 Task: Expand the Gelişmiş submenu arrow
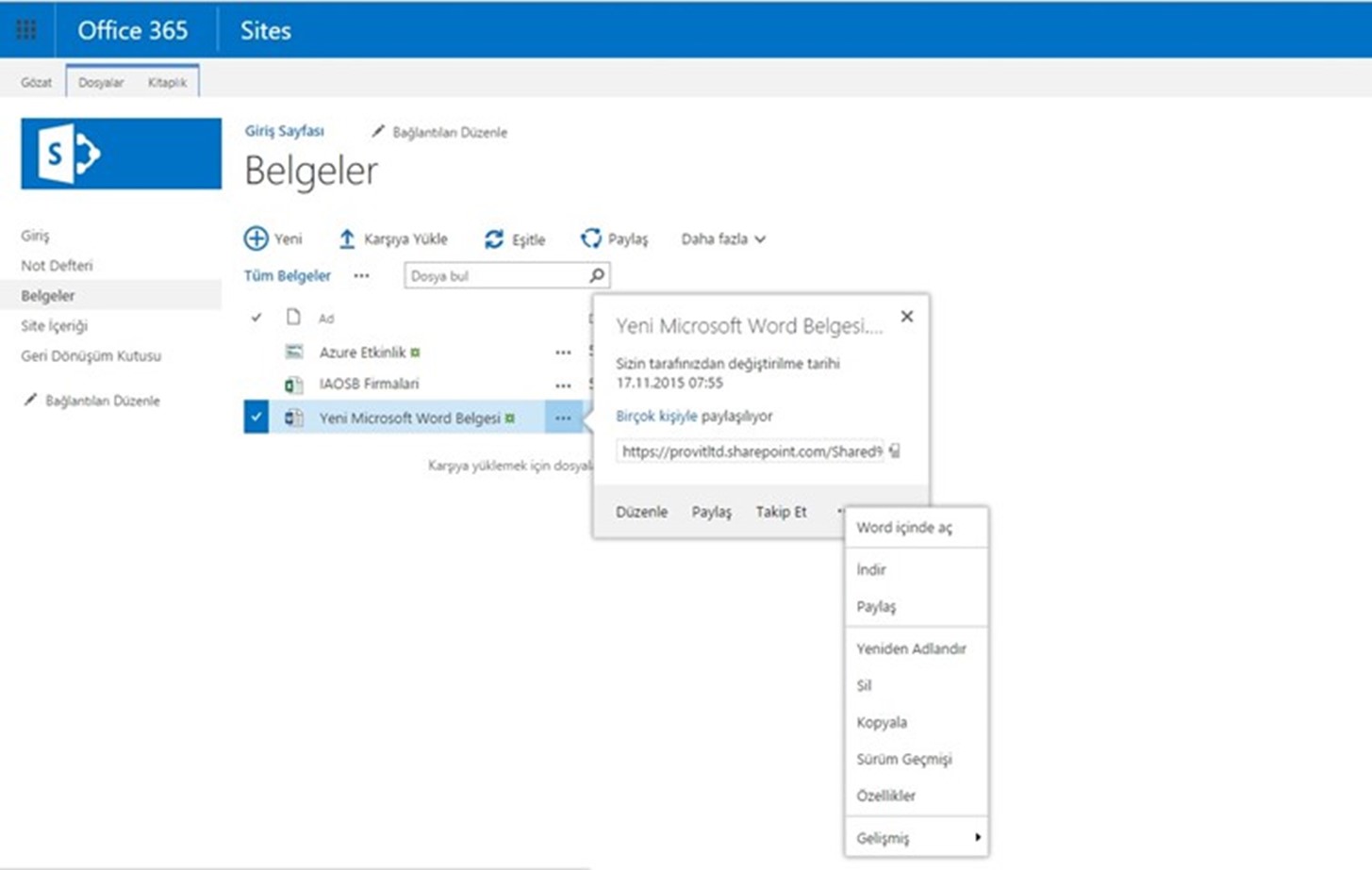(x=978, y=837)
